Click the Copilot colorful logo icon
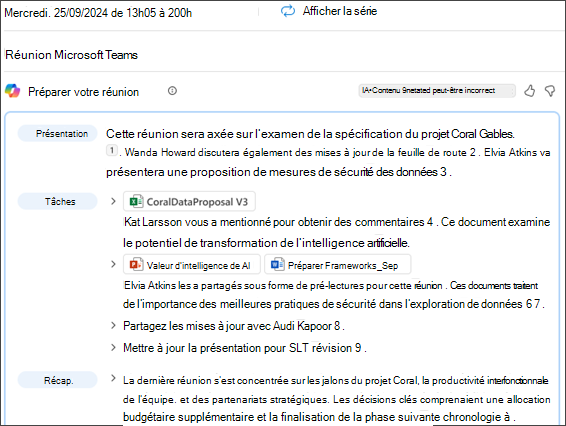 click(x=13, y=91)
